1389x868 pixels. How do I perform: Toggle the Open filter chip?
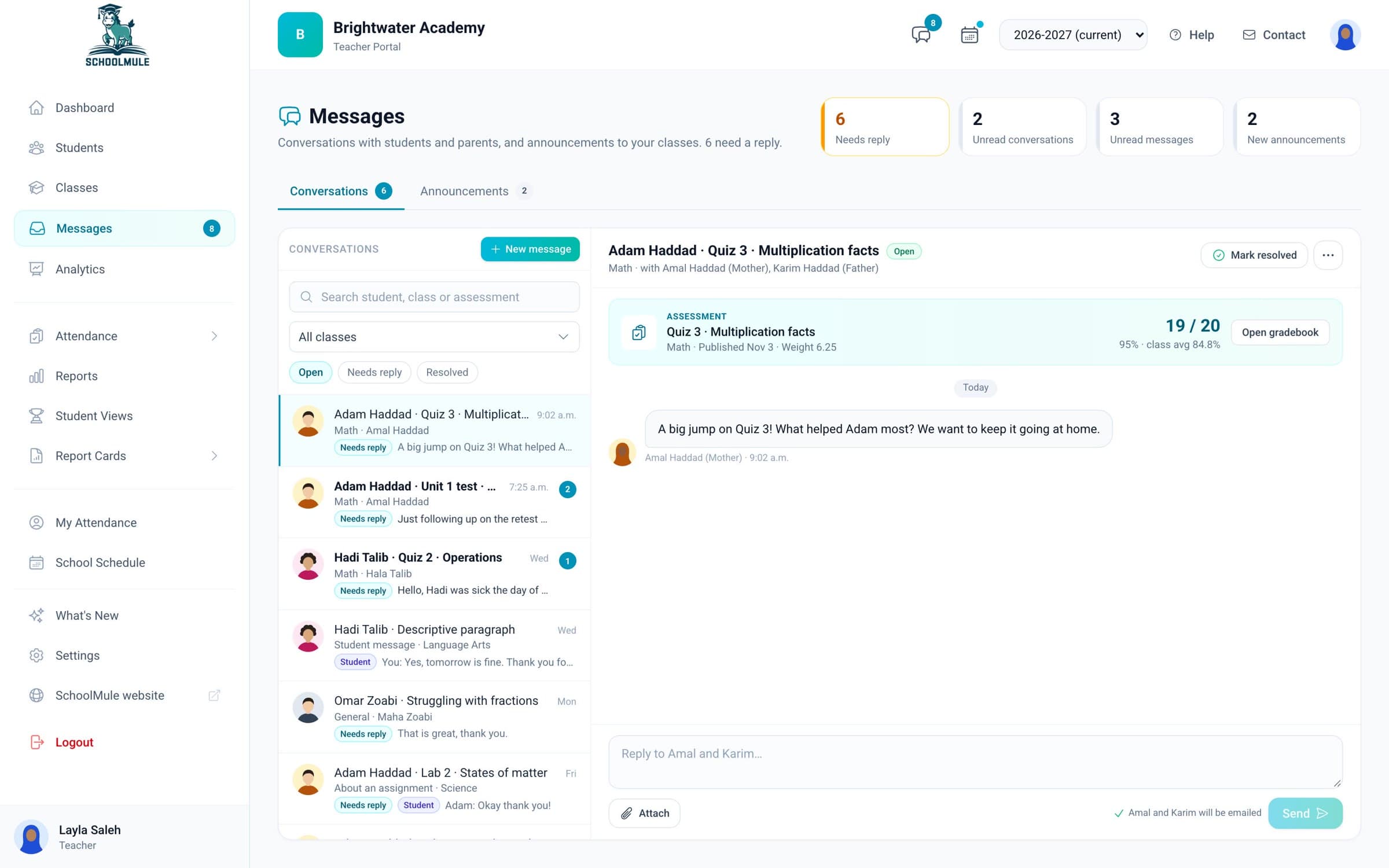pyautogui.click(x=311, y=372)
